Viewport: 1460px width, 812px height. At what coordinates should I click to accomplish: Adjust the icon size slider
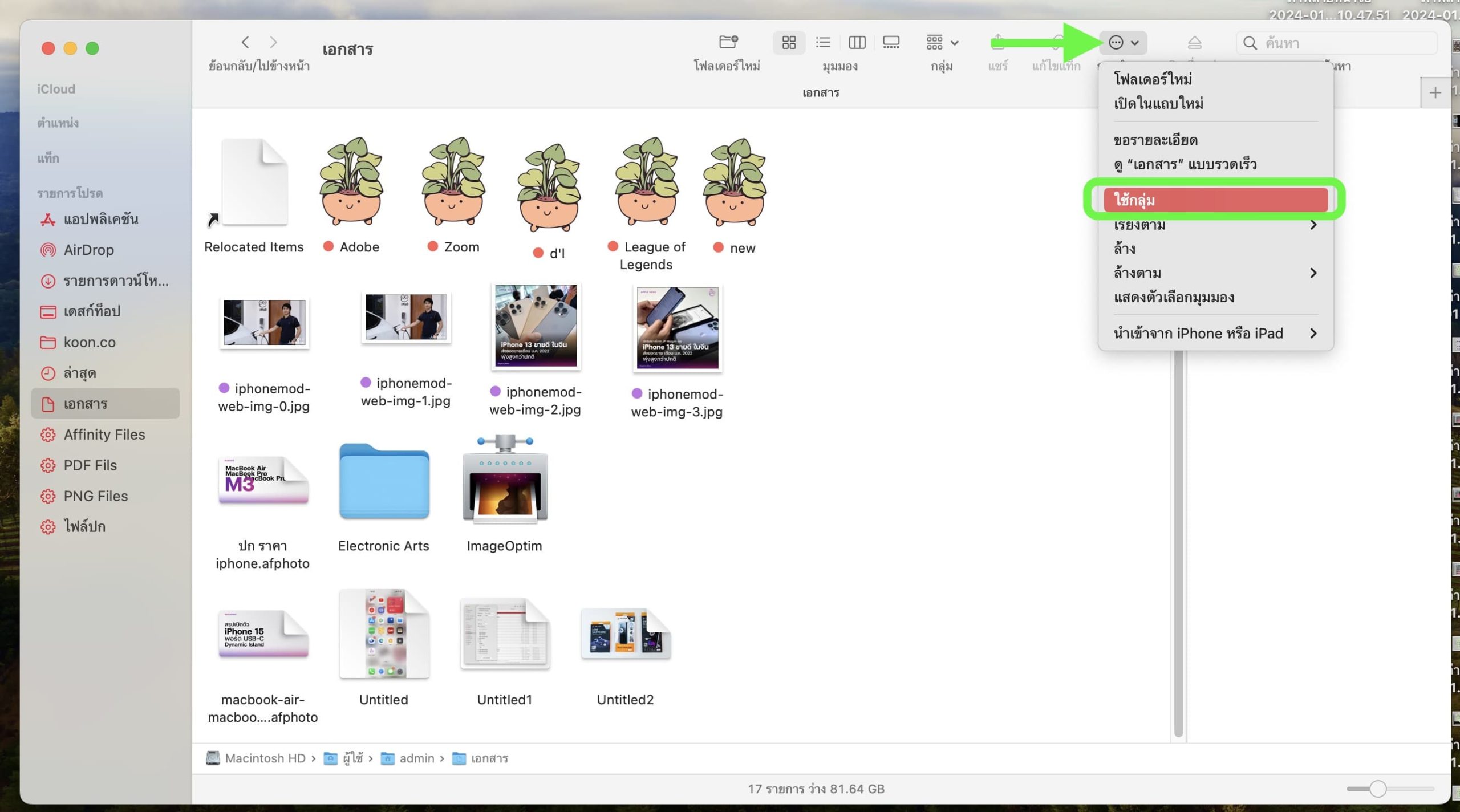pos(1378,789)
